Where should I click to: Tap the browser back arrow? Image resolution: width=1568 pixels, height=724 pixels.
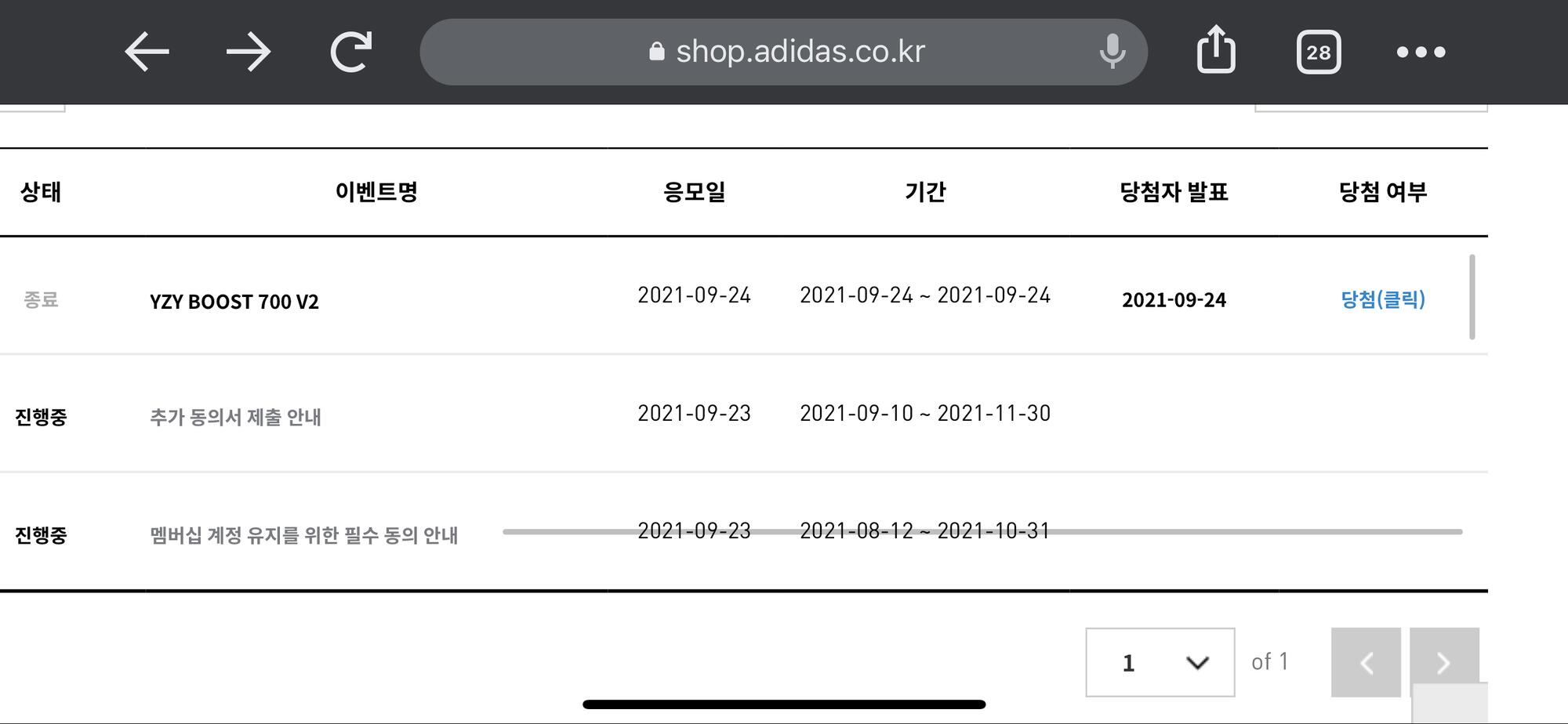click(x=147, y=52)
